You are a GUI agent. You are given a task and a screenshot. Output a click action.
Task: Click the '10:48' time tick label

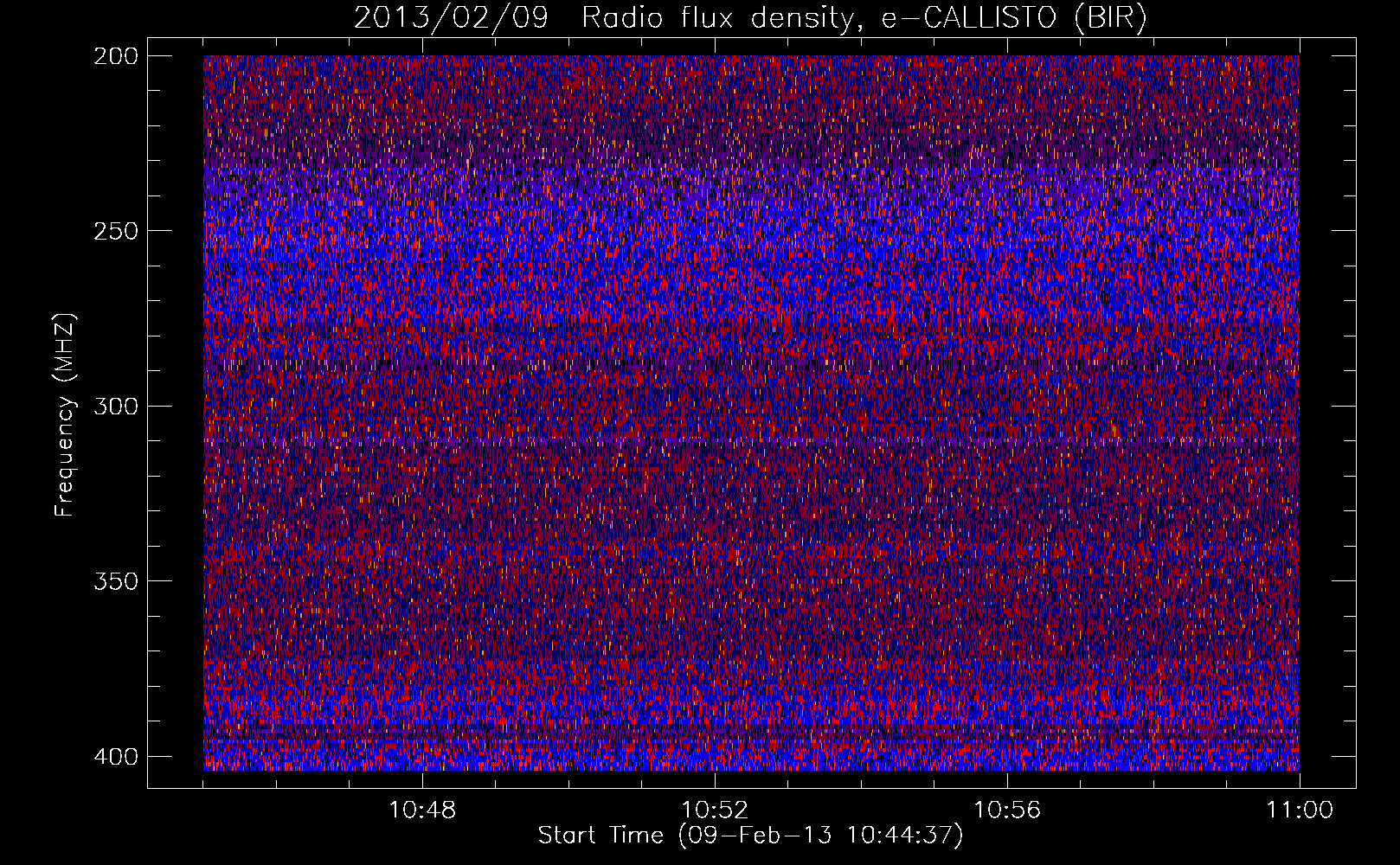pos(422,811)
